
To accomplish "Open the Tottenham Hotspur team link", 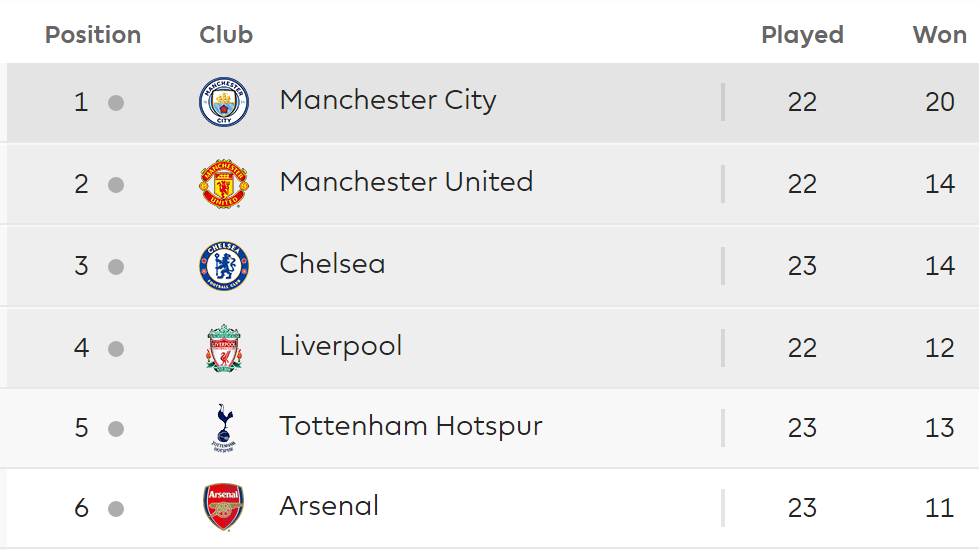I will click(411, 426).
